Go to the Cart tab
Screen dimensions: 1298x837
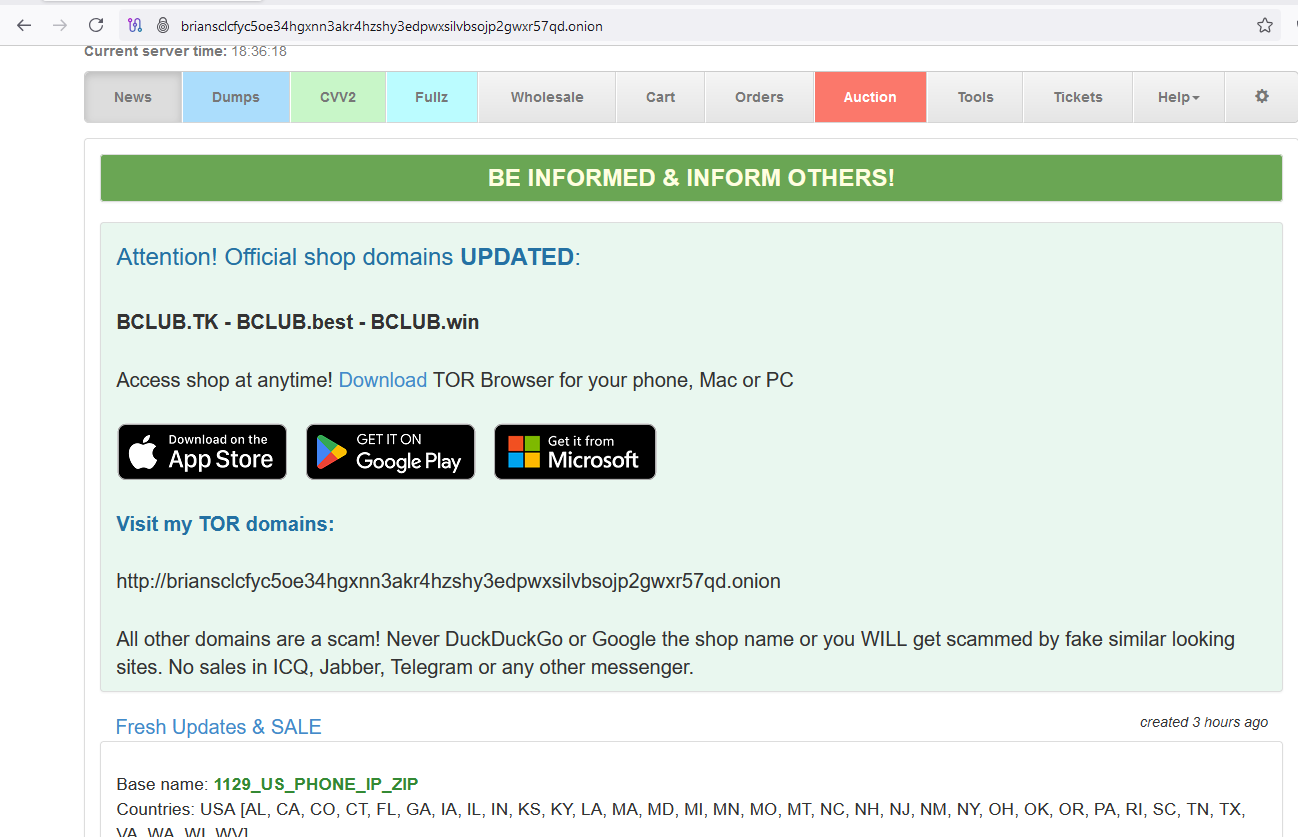[660, 97]
